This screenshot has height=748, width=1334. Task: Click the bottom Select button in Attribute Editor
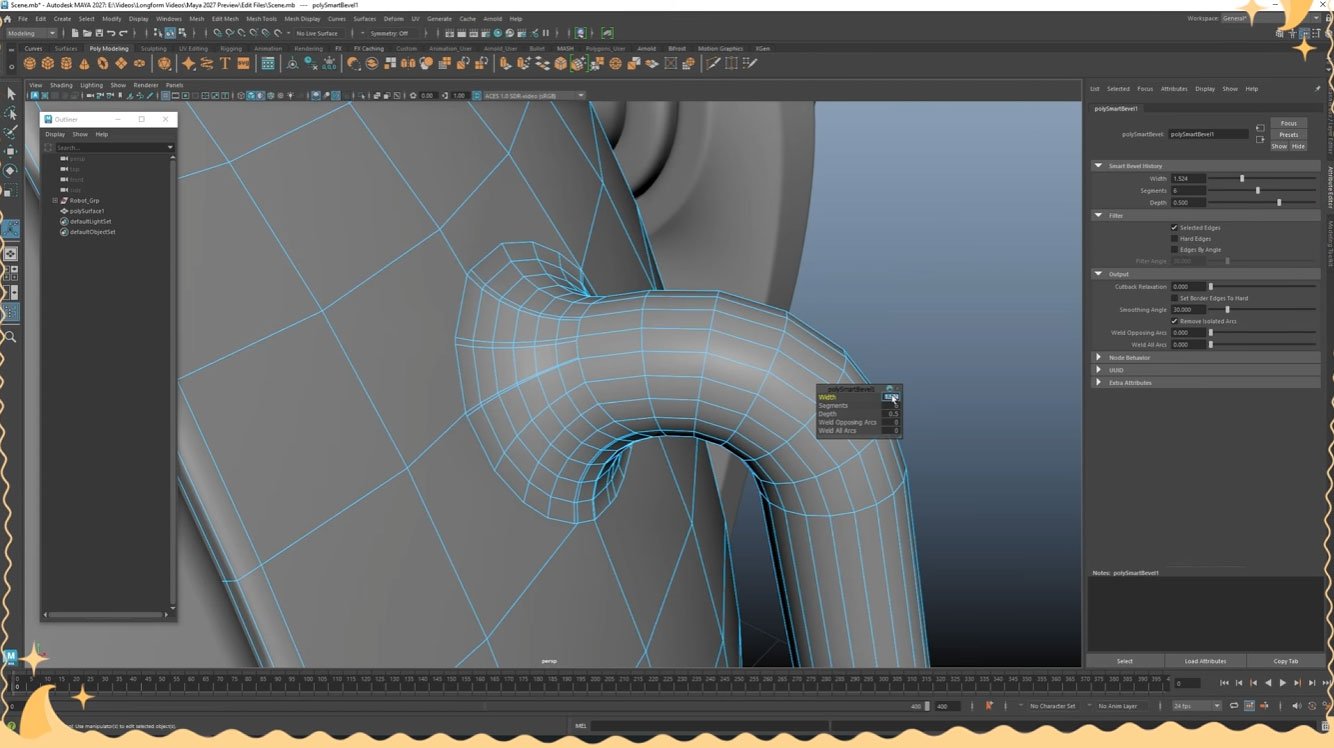click(x=1125, y=661)
